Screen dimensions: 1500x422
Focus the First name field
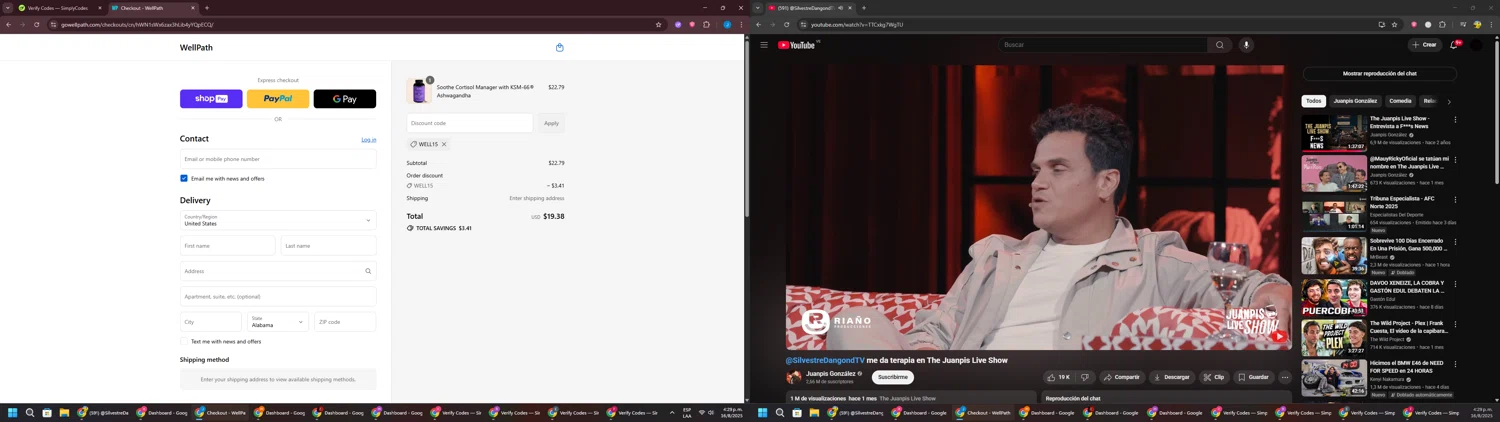pos(227,246)
